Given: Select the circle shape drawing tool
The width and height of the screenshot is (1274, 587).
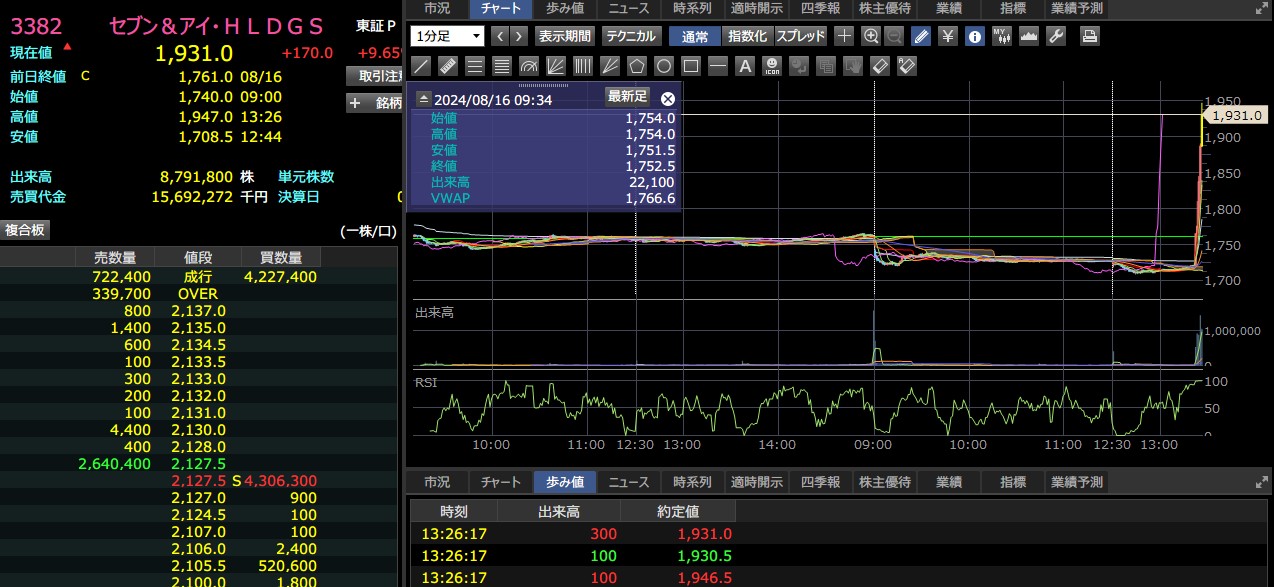Looking at the screenshot, I should tap(663, 66).
